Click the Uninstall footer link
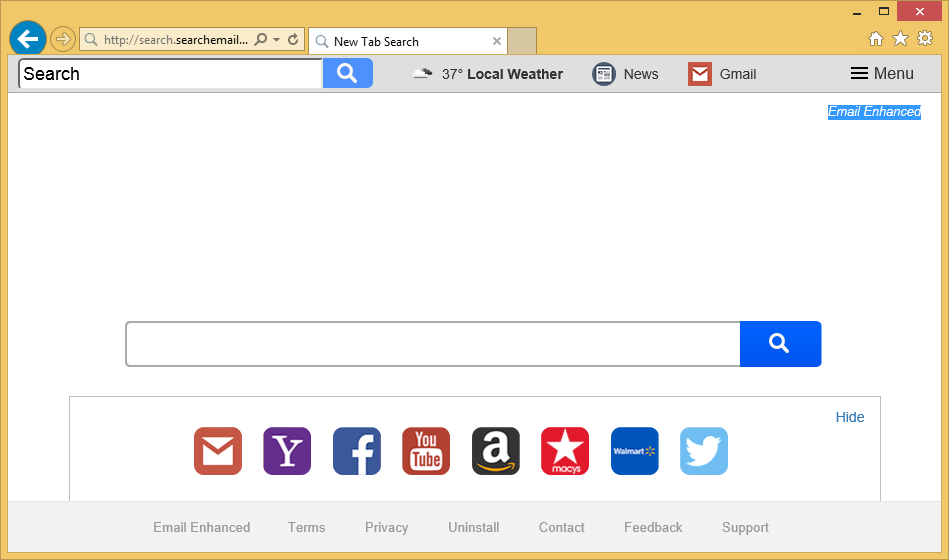 474,527
